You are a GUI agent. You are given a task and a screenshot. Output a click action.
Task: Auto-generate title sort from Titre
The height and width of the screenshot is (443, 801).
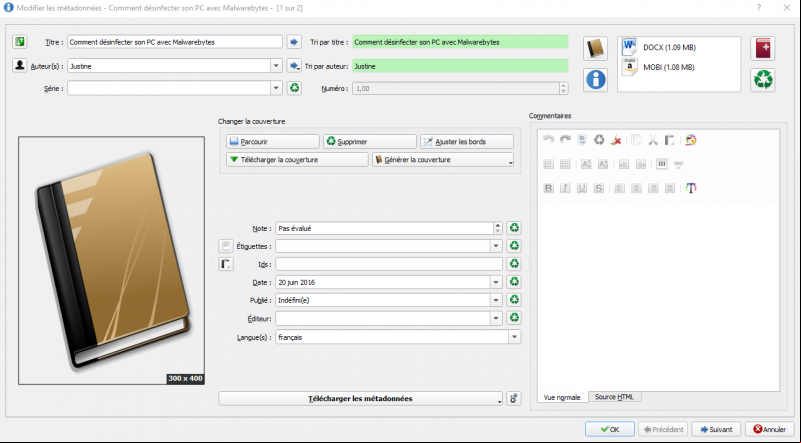pyautogui.click(x=294, y=42)
